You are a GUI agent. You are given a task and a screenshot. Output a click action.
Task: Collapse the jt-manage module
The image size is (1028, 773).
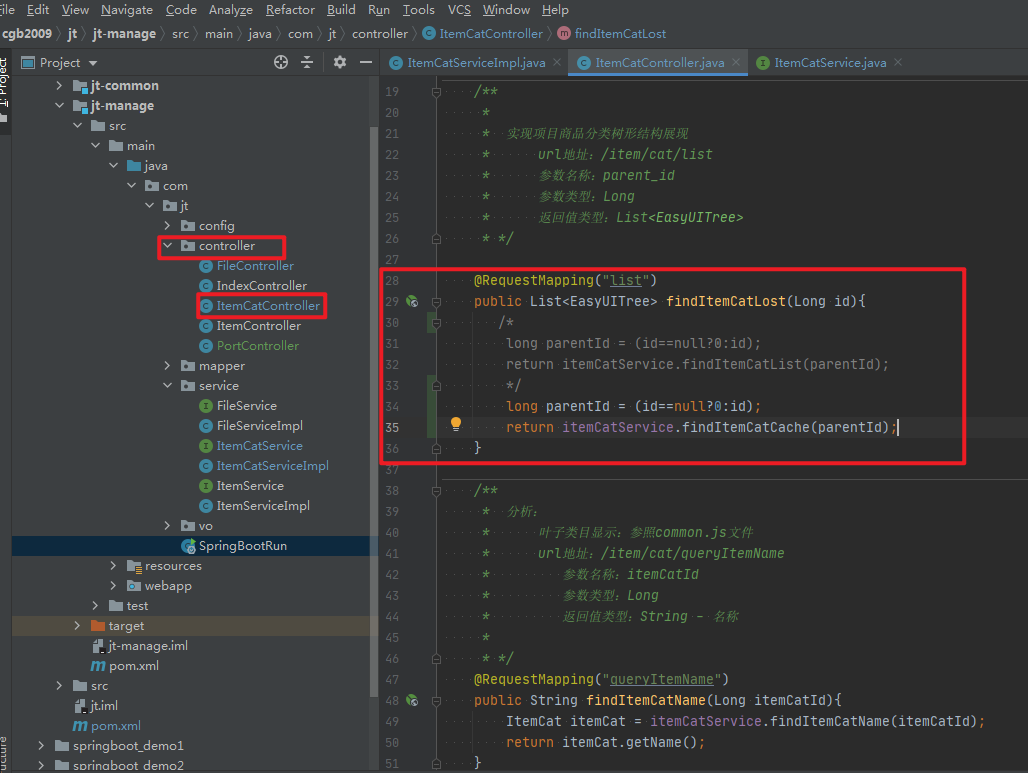pos(59,106)
